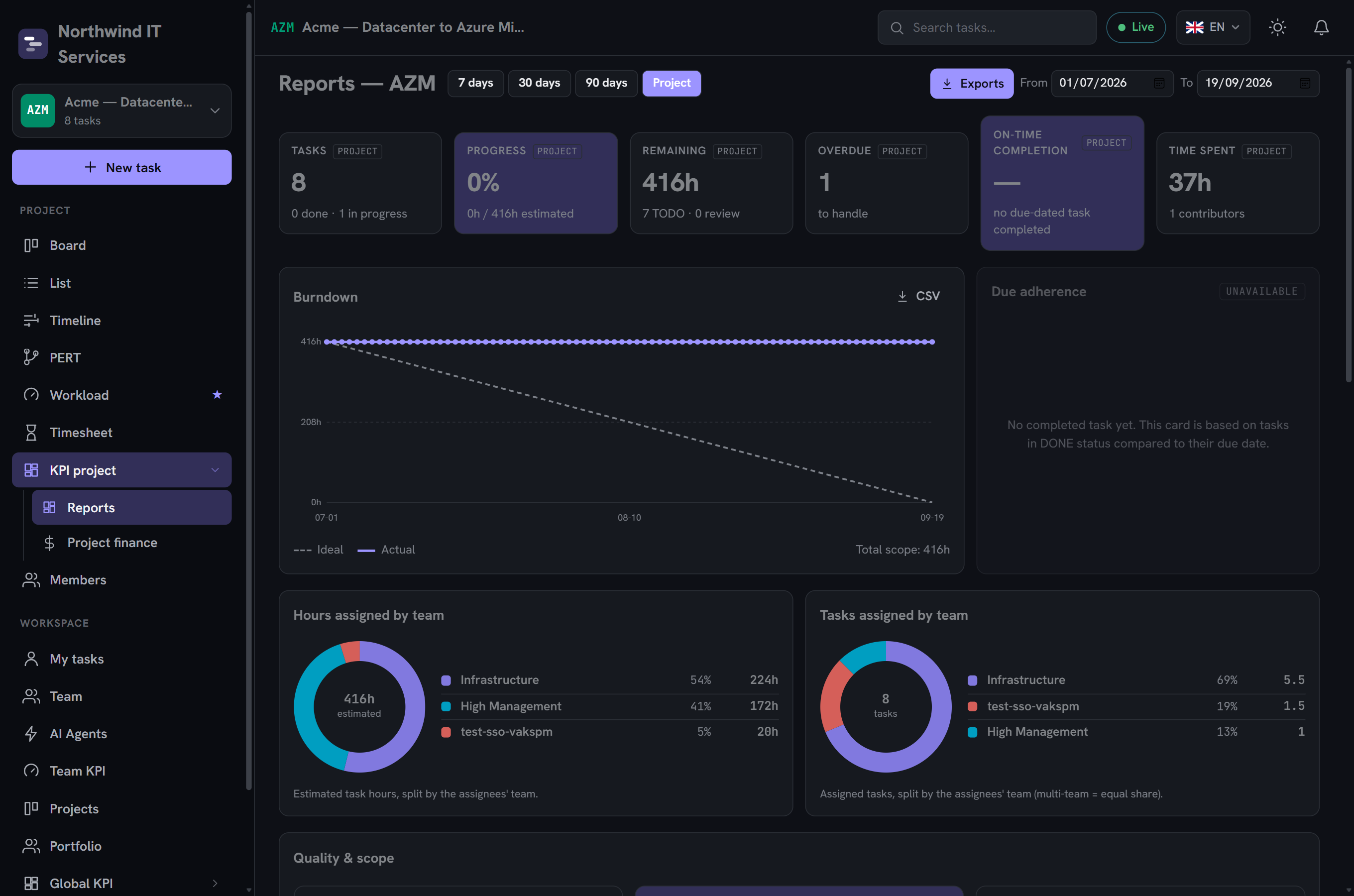Click the Progress KPI card
Image resolution: width=1354 pixels, height=896 pixels.
535,183
